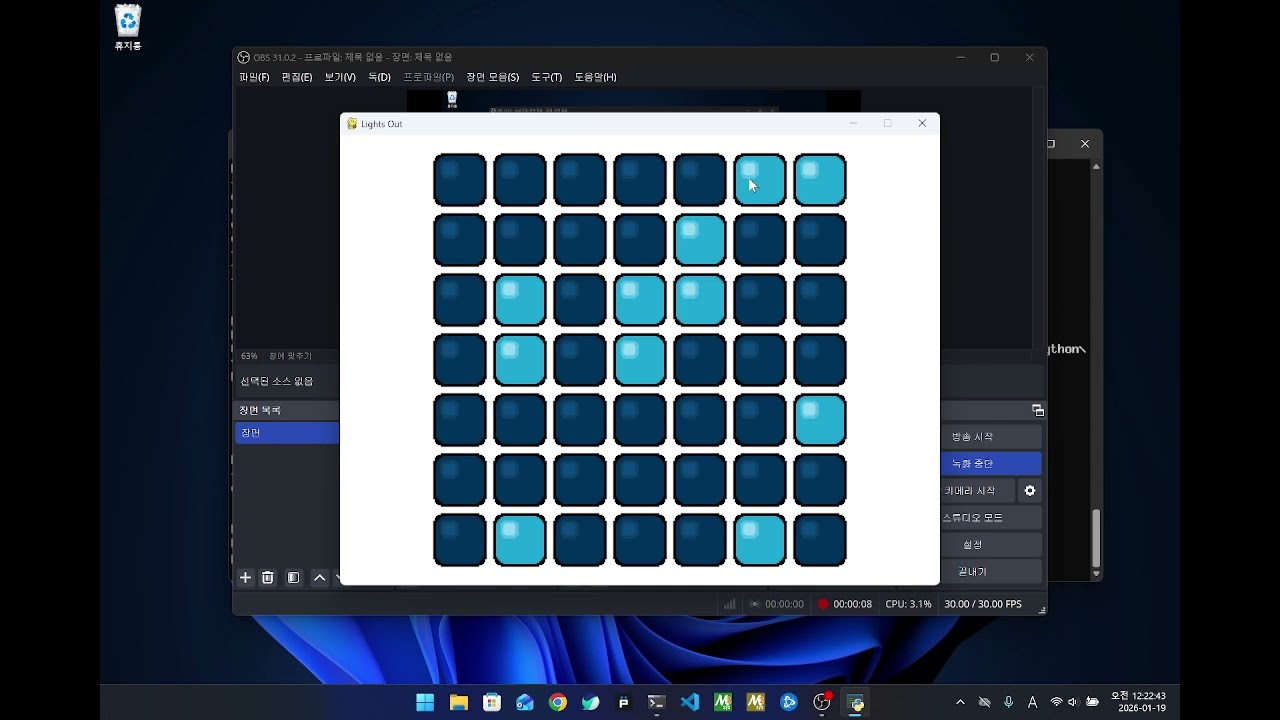This screenshot has height=720, width=1280.
Task: Open virtual camera settings gear icon
Action: (x=1030, y=491)
